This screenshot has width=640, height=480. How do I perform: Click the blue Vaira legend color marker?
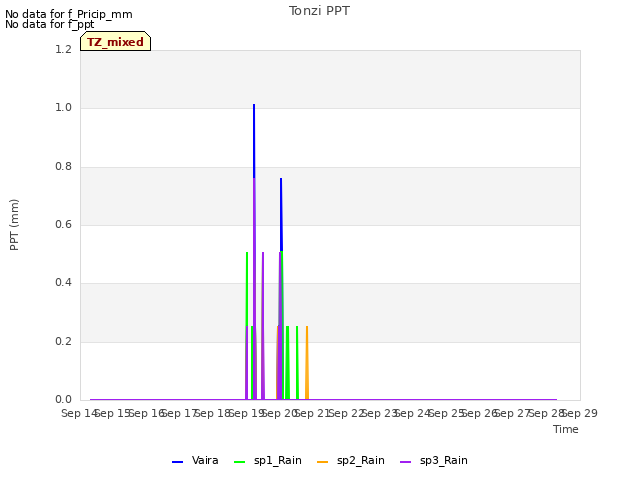tap(178, 462)
